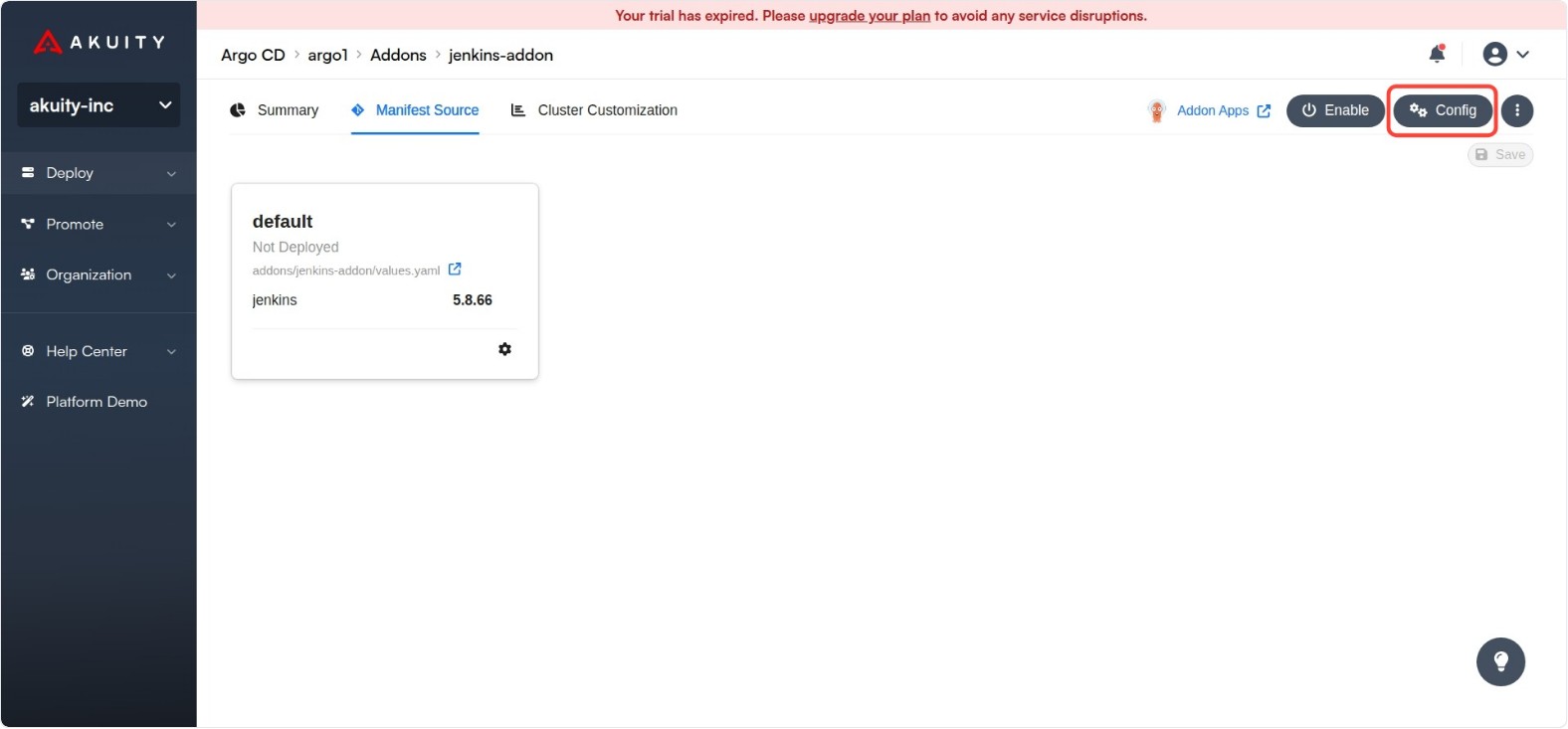1568x729 pixels.
Task: Go to Argo CD breadcrumb
Action: point(253,55)
